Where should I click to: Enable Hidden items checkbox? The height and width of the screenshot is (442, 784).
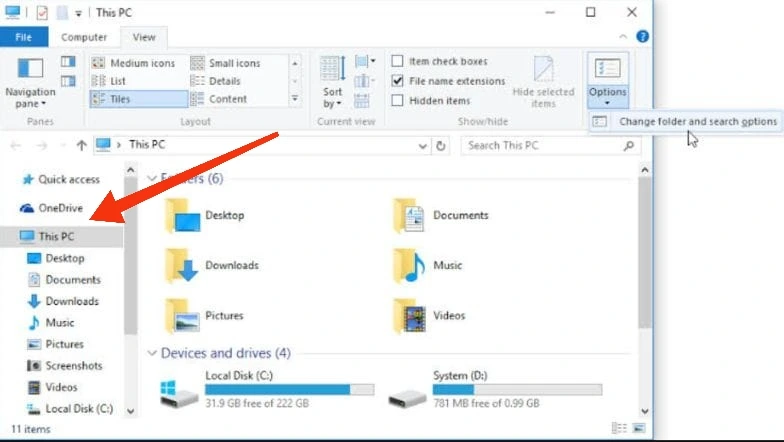[397, 100]
